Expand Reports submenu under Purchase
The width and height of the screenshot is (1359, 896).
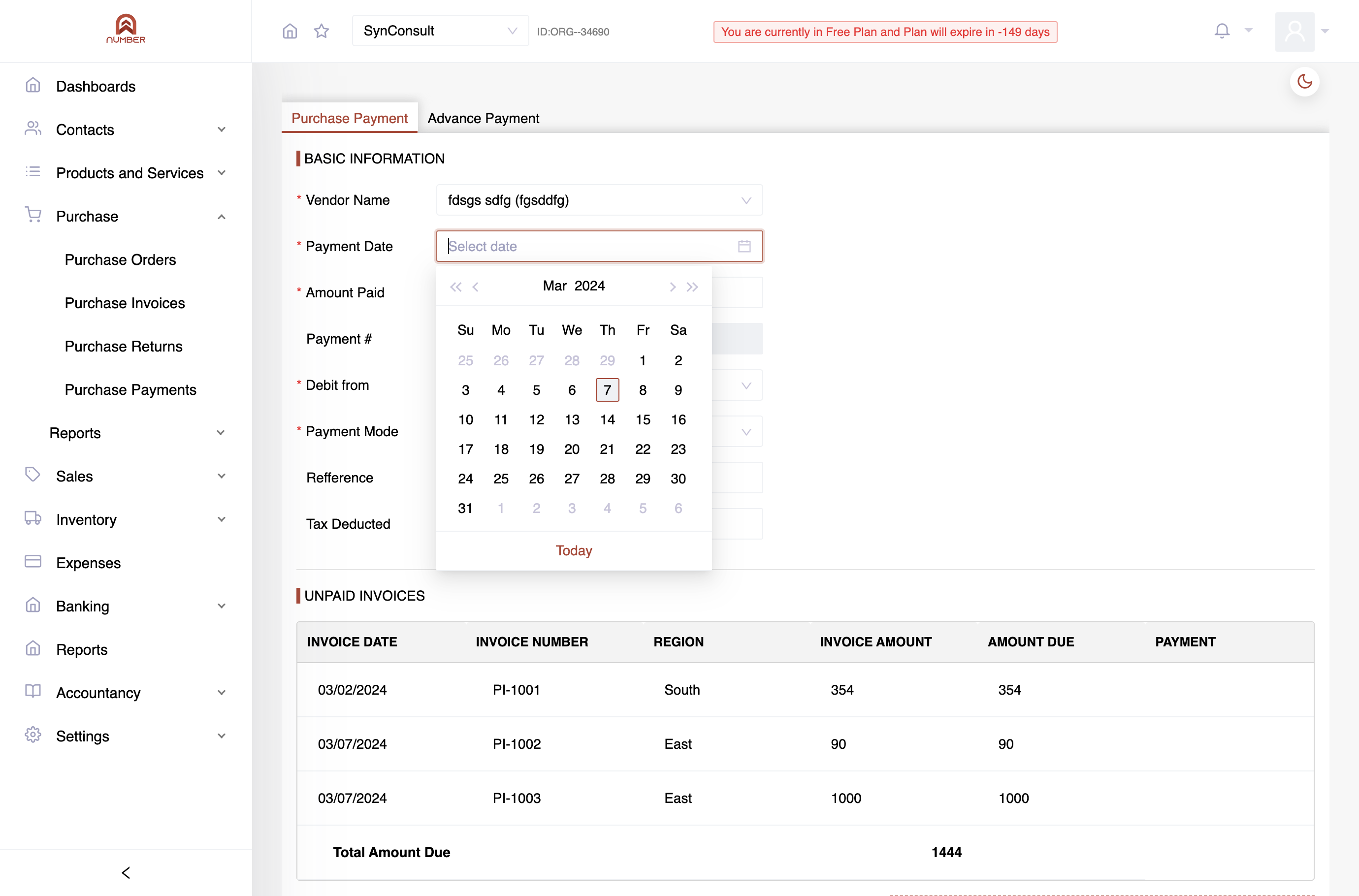(221, 433)
